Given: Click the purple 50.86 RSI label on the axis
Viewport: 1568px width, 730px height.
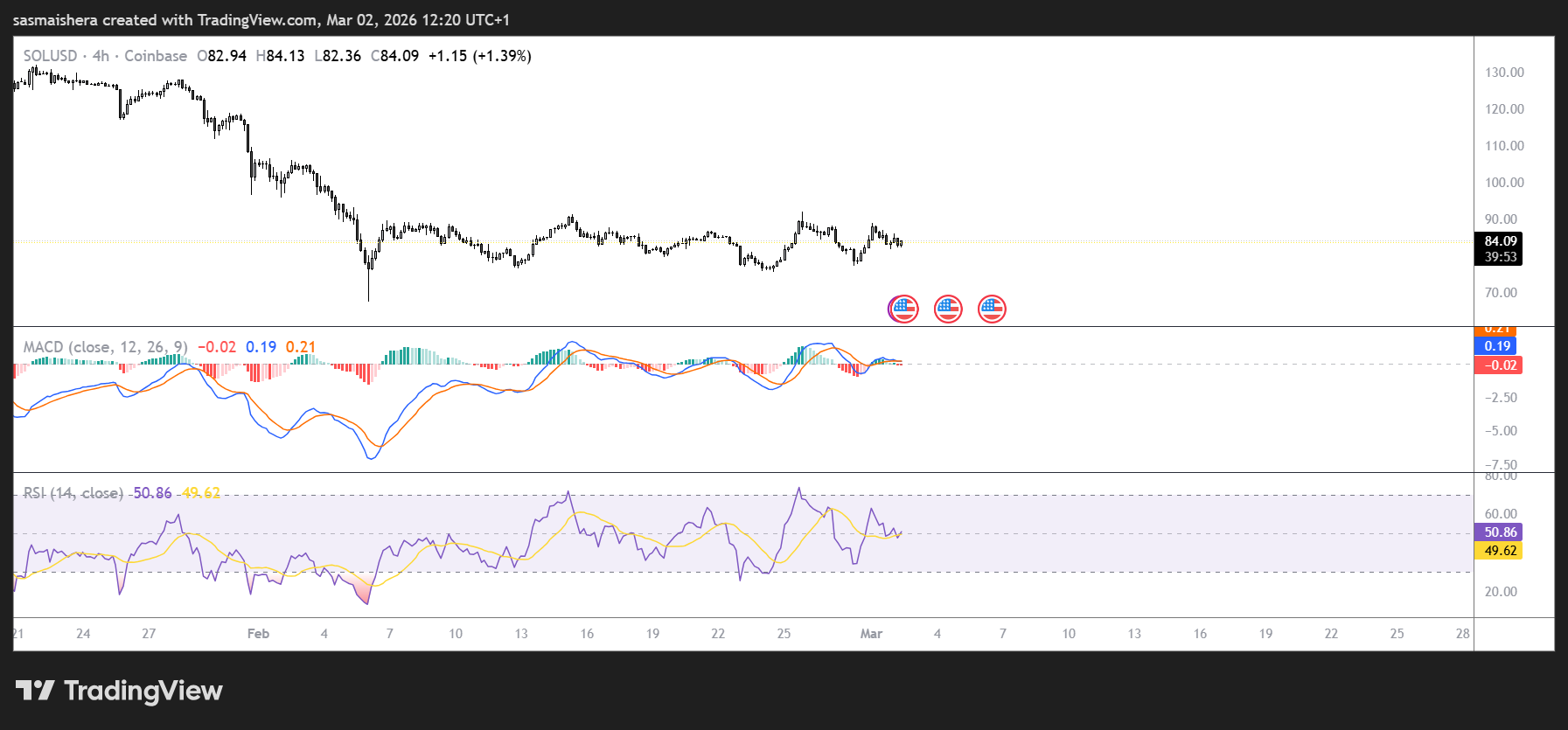Looking at the screenshot, I should pyautogui.click(x=1499, y=532).
